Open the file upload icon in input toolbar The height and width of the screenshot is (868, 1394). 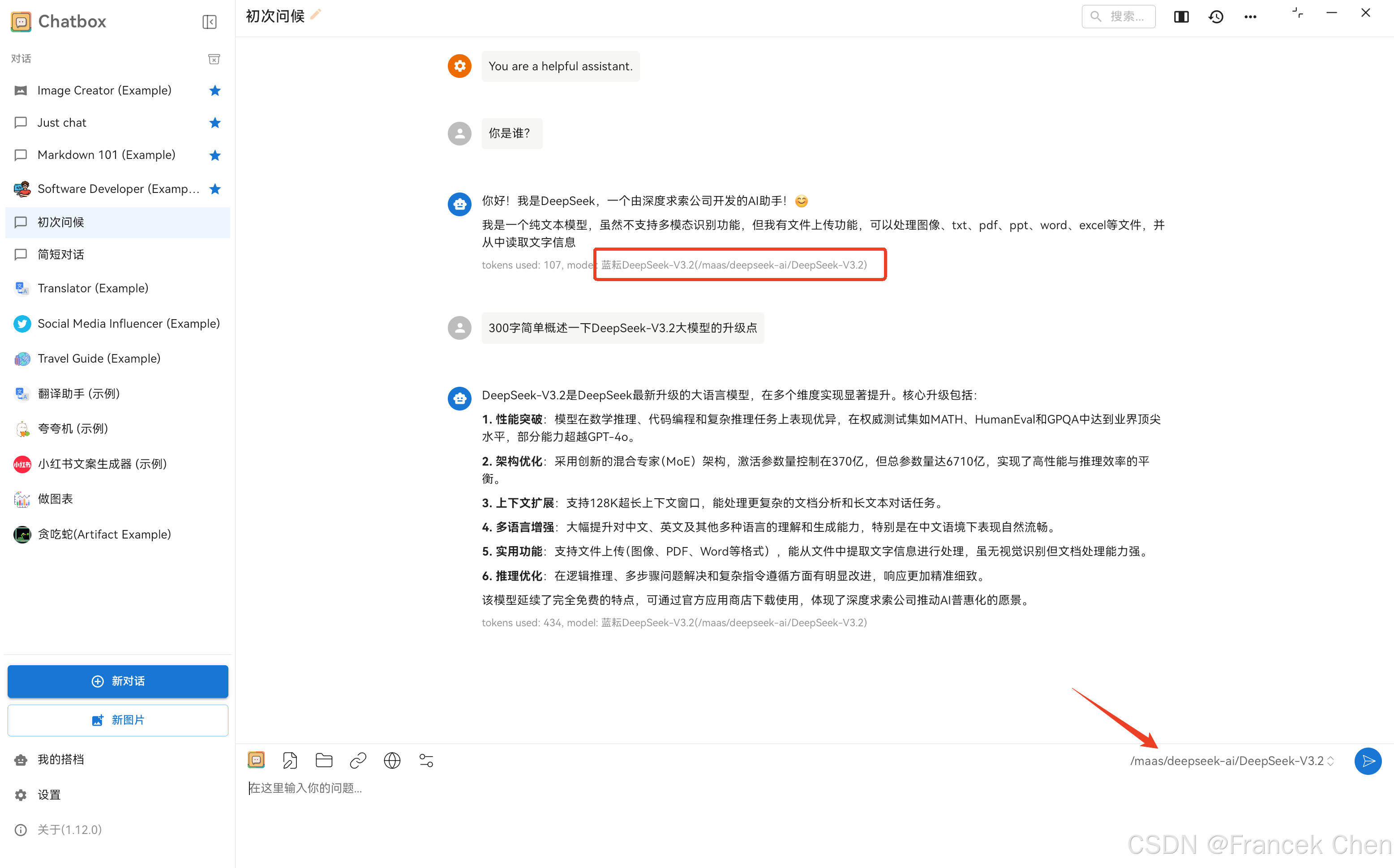(290, 760)
